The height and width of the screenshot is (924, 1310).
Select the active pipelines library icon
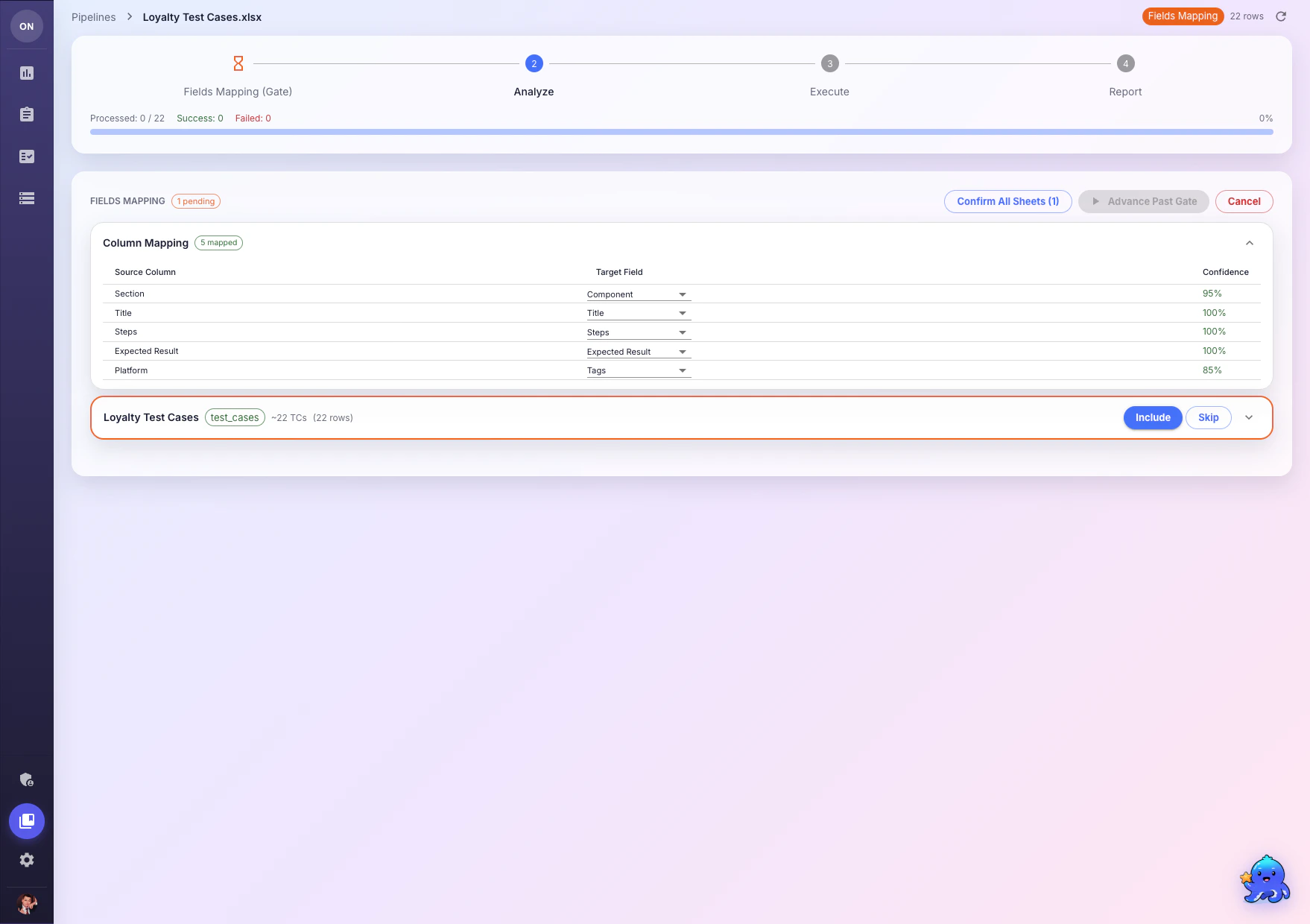(x=27, y=821)
